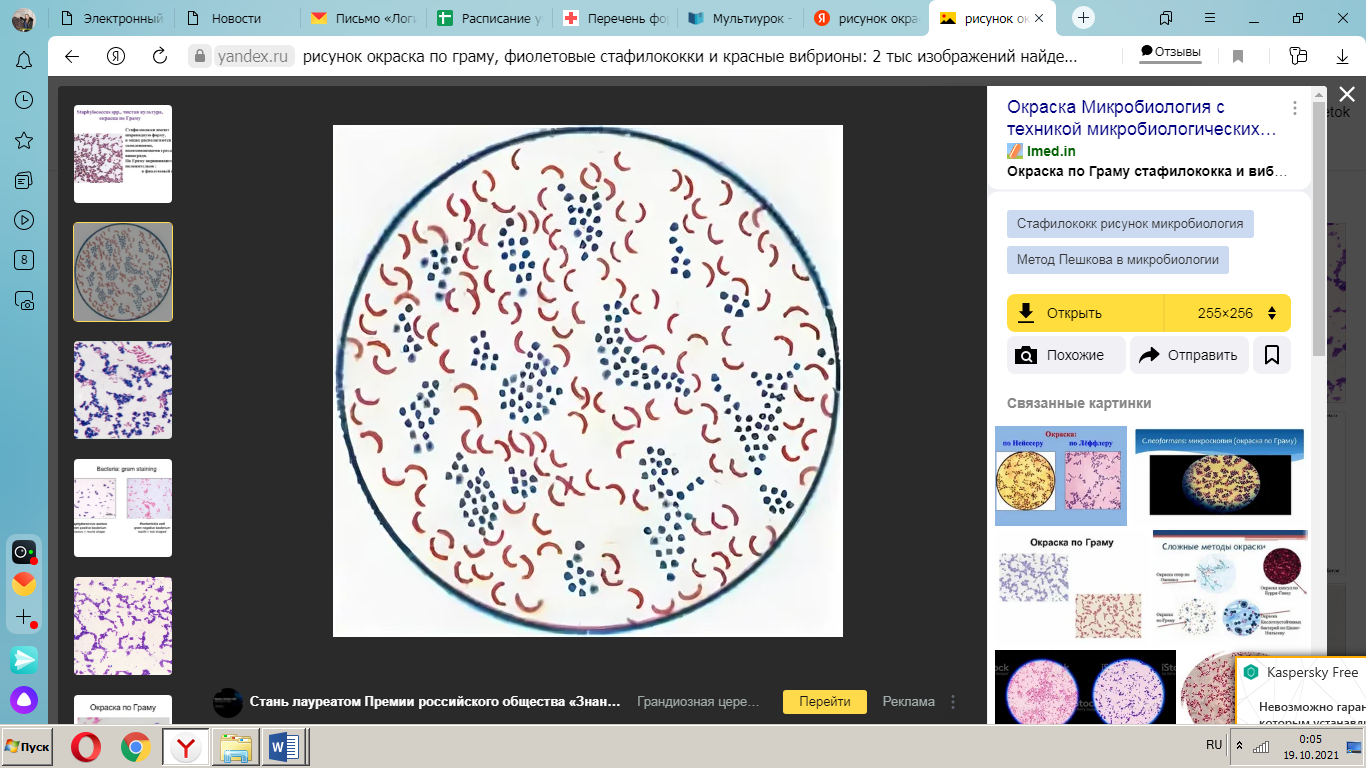Switch to the Новости tab
The height and width of the screenshot is (768, 1366).
pos(237,18)
